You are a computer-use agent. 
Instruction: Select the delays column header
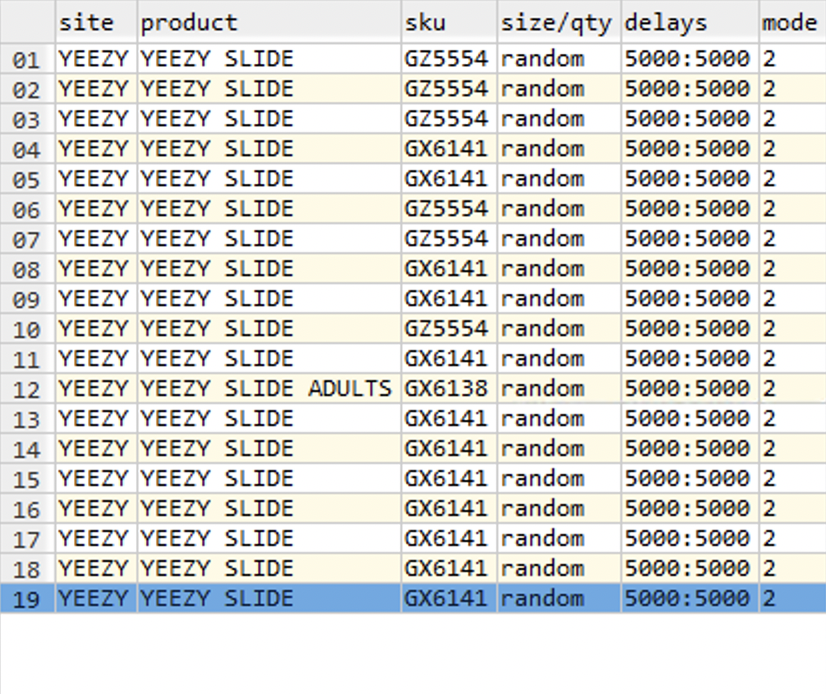(690, 23)
